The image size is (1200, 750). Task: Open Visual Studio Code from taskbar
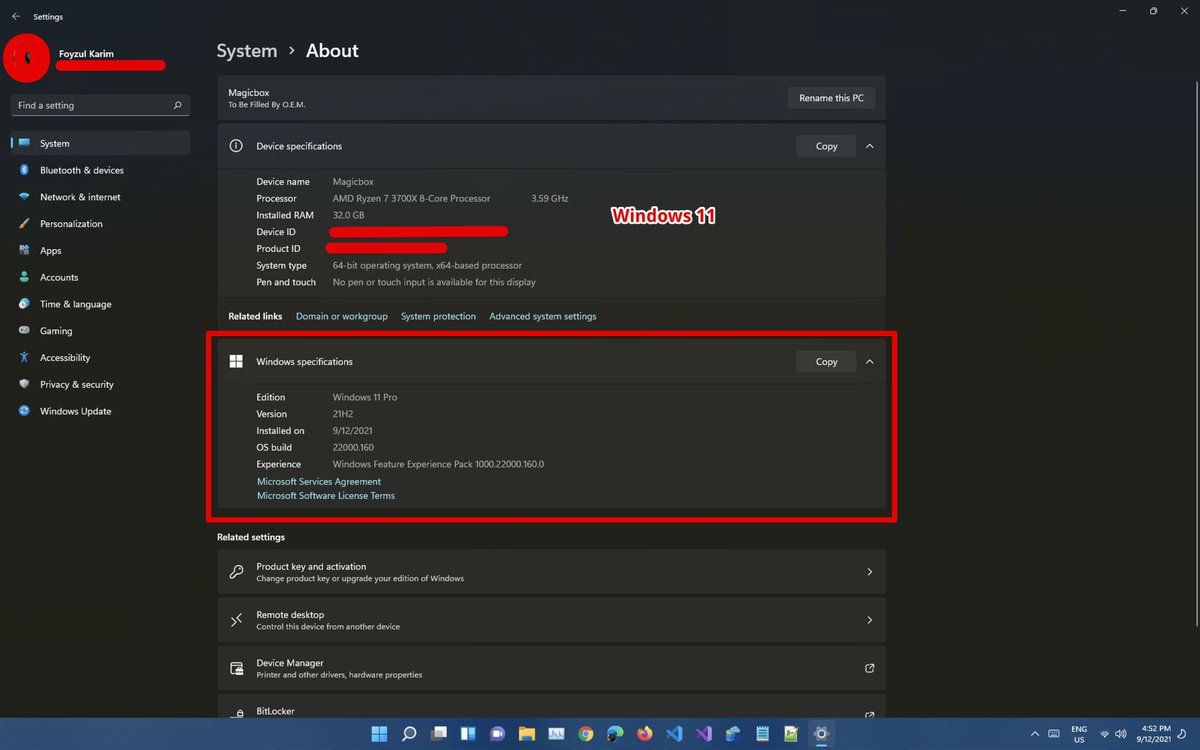(674, 734)
